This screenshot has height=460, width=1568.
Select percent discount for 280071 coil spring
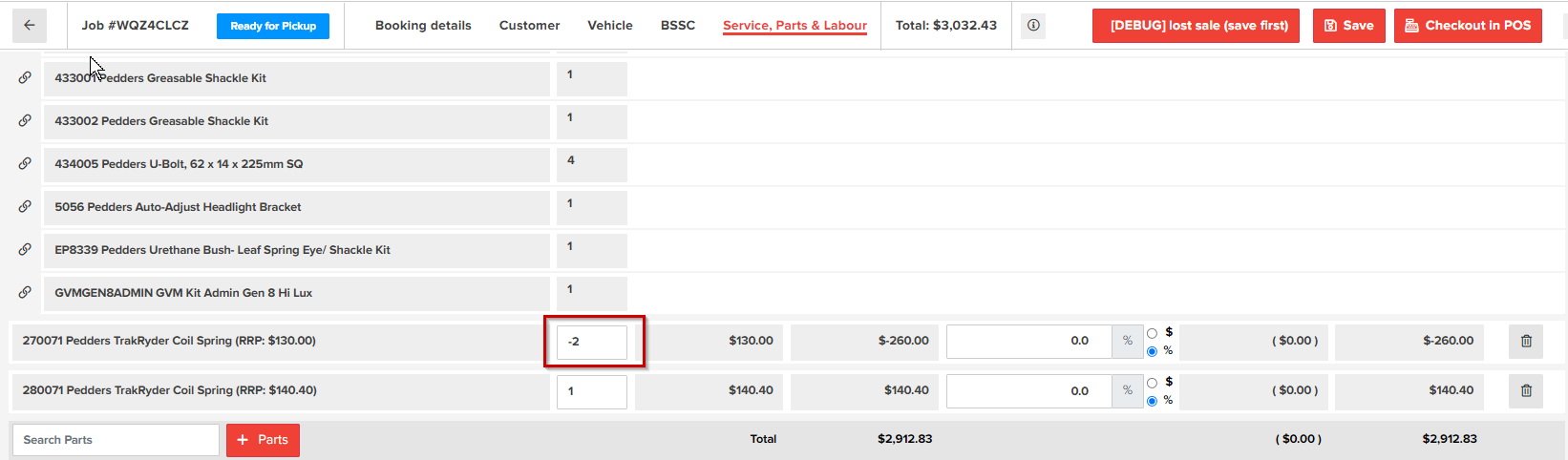click(x=1152, y=401)
